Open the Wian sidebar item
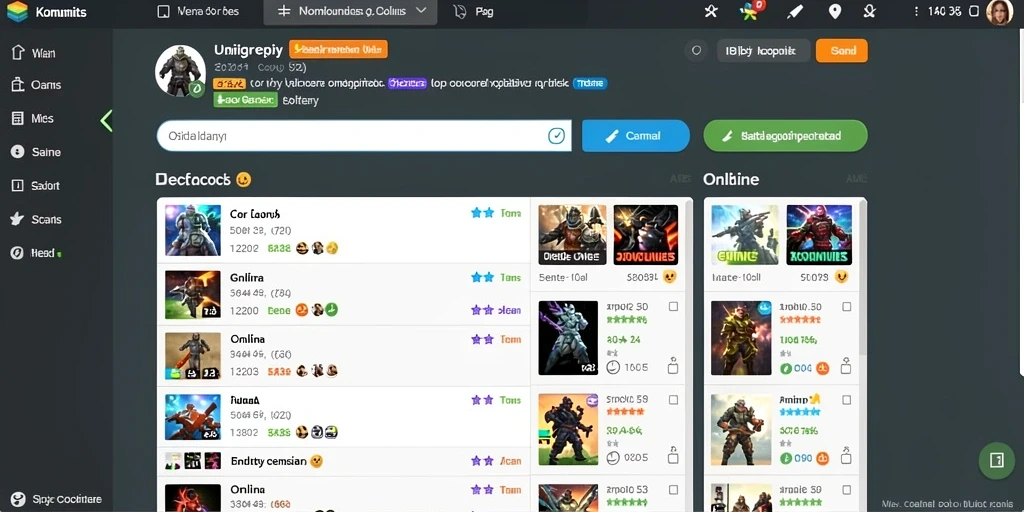The width and height of the screenshot is (1024, 512). coord(33,53)
